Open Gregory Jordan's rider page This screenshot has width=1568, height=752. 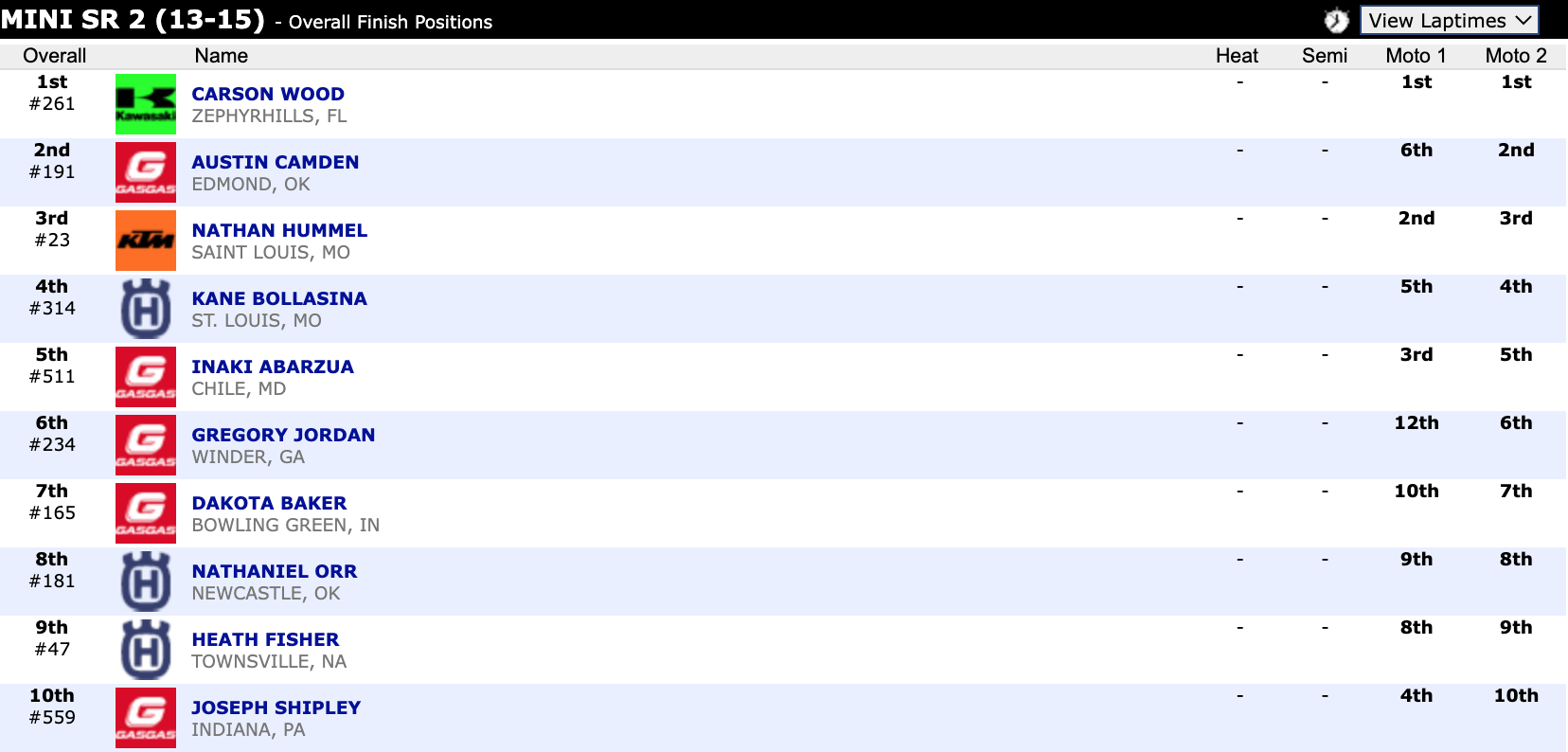pos(283,435)
